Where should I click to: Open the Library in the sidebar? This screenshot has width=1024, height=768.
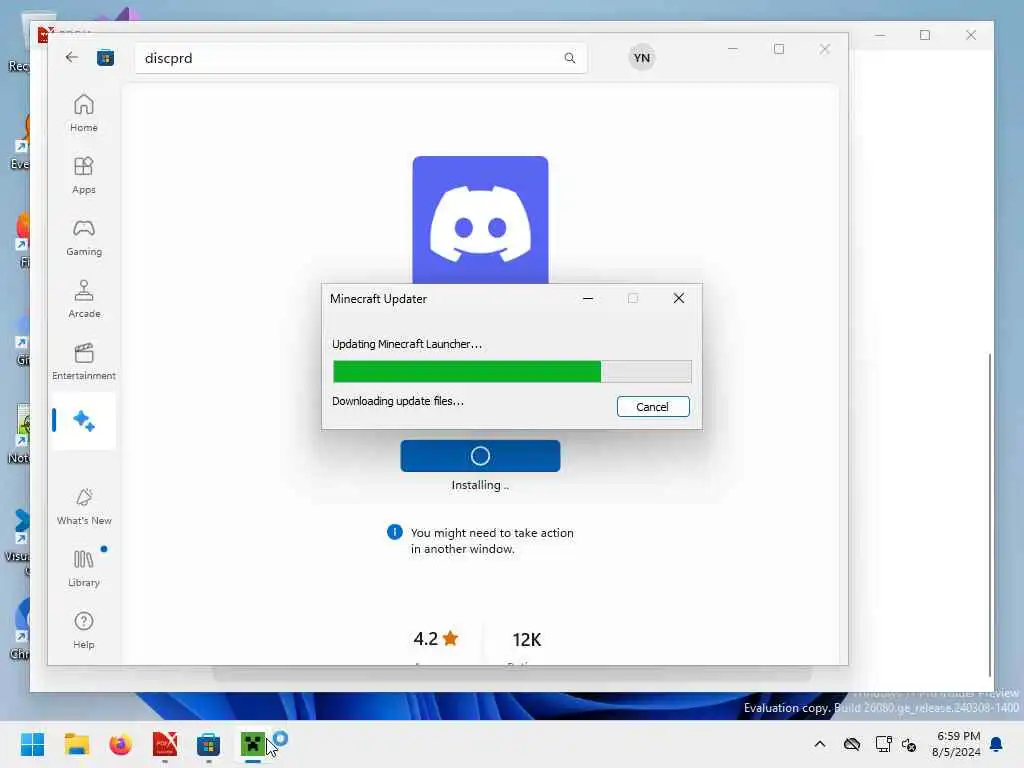tap(84, 568)
